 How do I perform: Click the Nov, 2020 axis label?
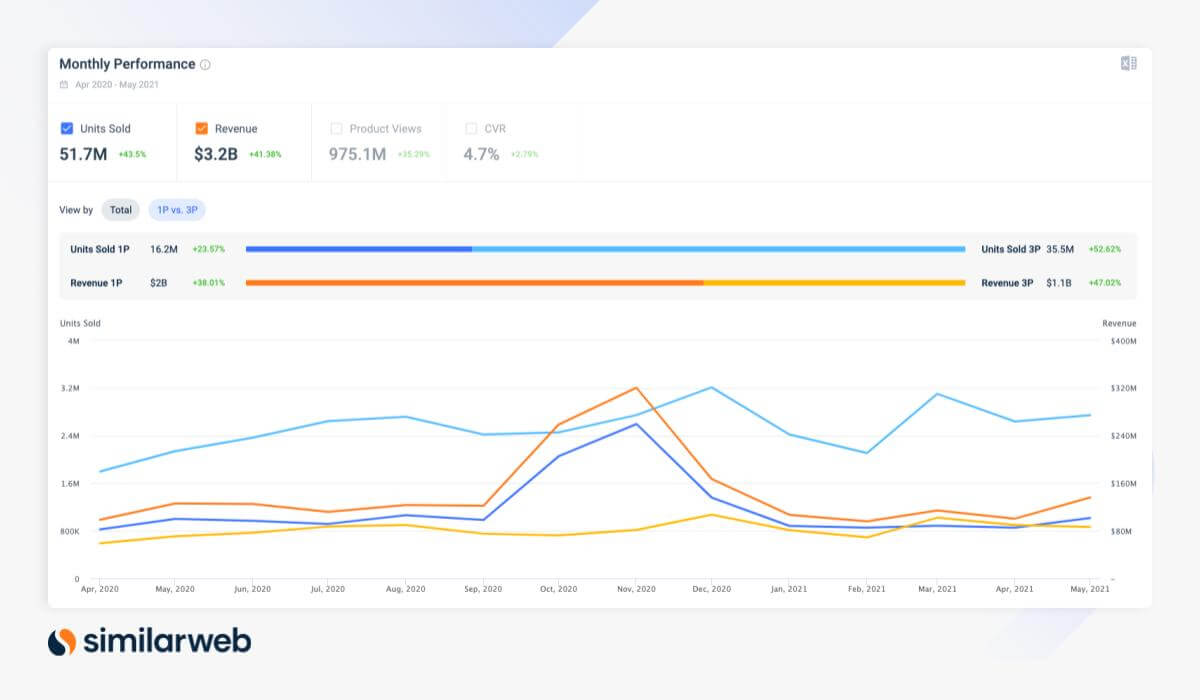(636, 589)
